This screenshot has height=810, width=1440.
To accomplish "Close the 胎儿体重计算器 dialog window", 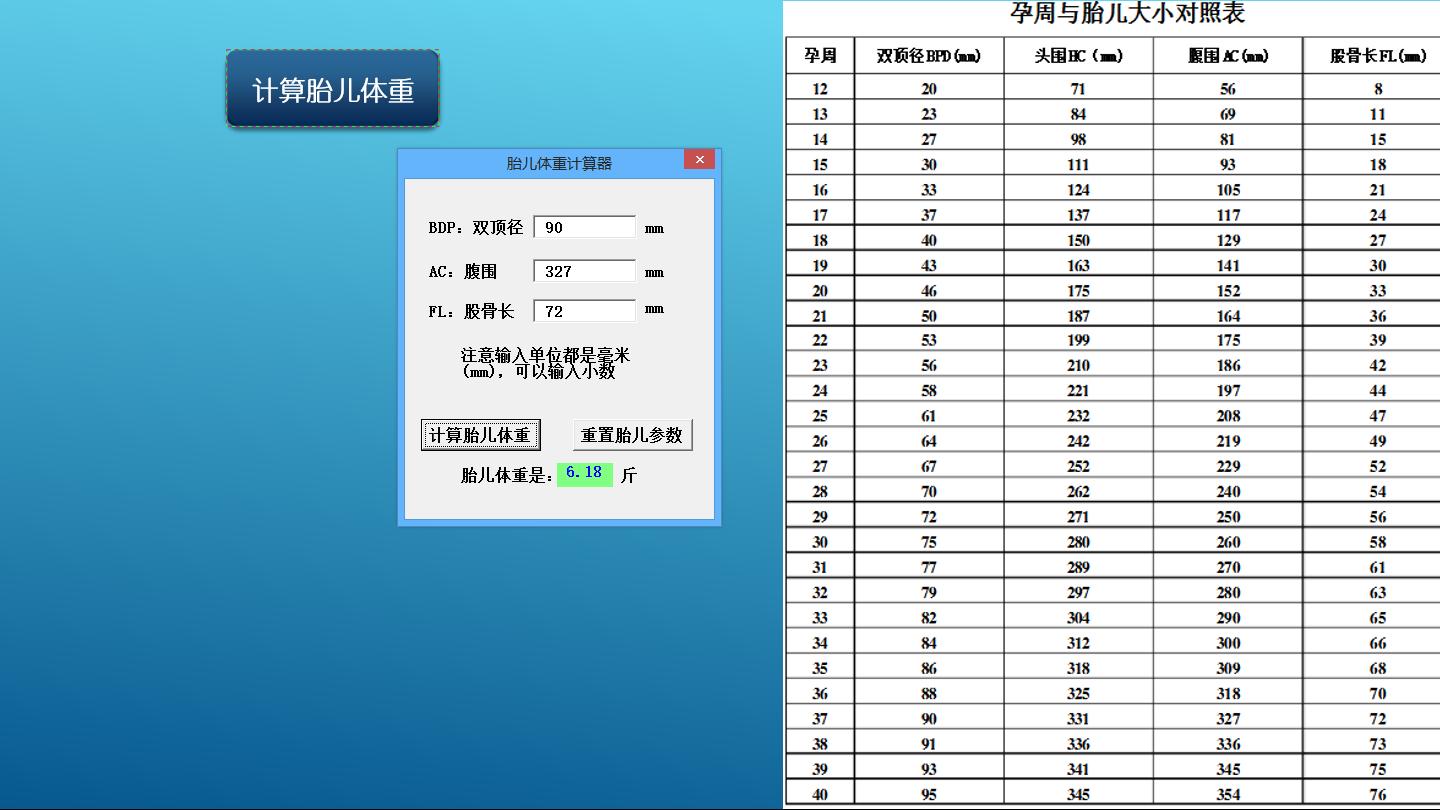I will (x=699, y=159).
